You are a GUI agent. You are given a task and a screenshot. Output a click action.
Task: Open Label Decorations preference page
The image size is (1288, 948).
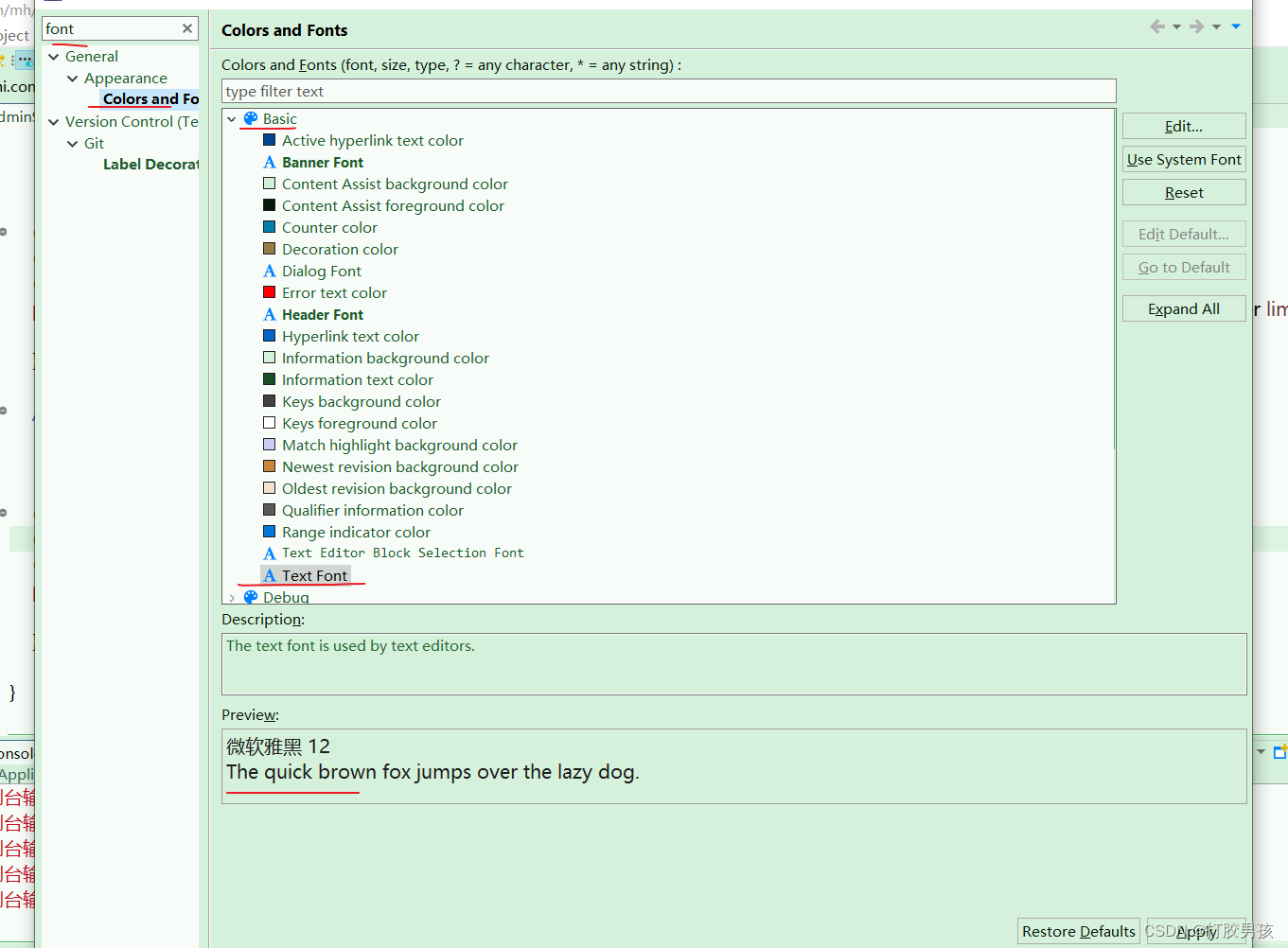[x=150, y=165]
